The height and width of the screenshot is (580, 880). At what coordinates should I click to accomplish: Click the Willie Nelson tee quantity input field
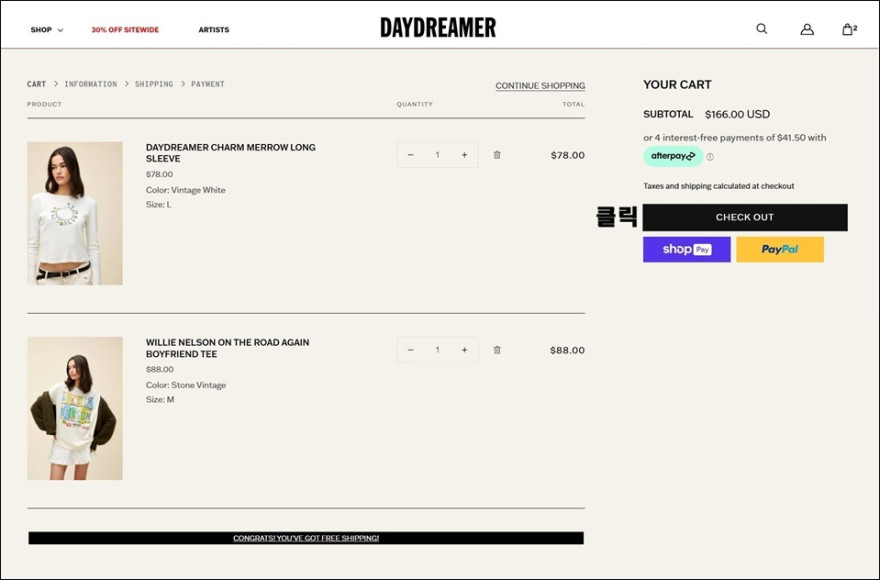point(437,350)
